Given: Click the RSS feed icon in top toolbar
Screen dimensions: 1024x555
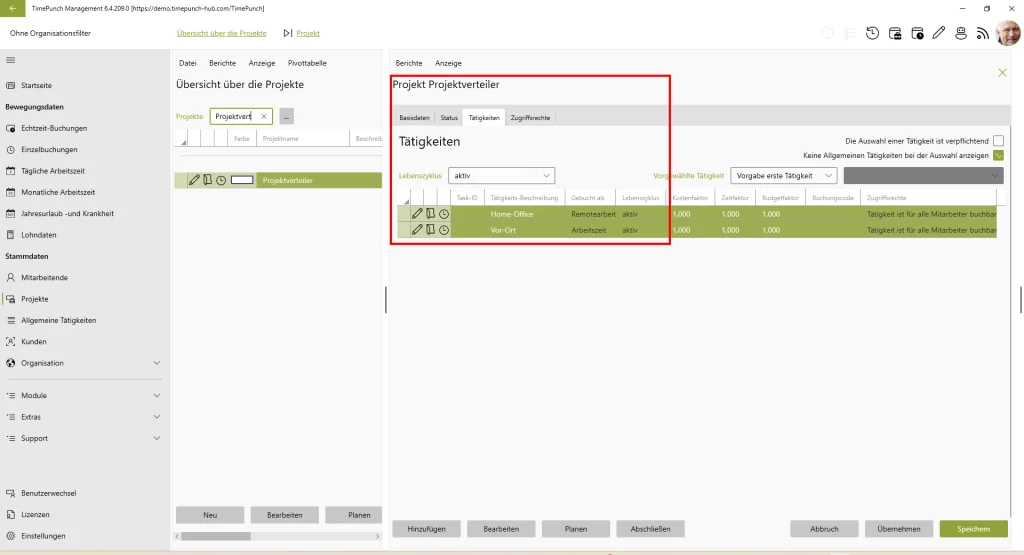Looking at the screenshot, I should point(983,33).
